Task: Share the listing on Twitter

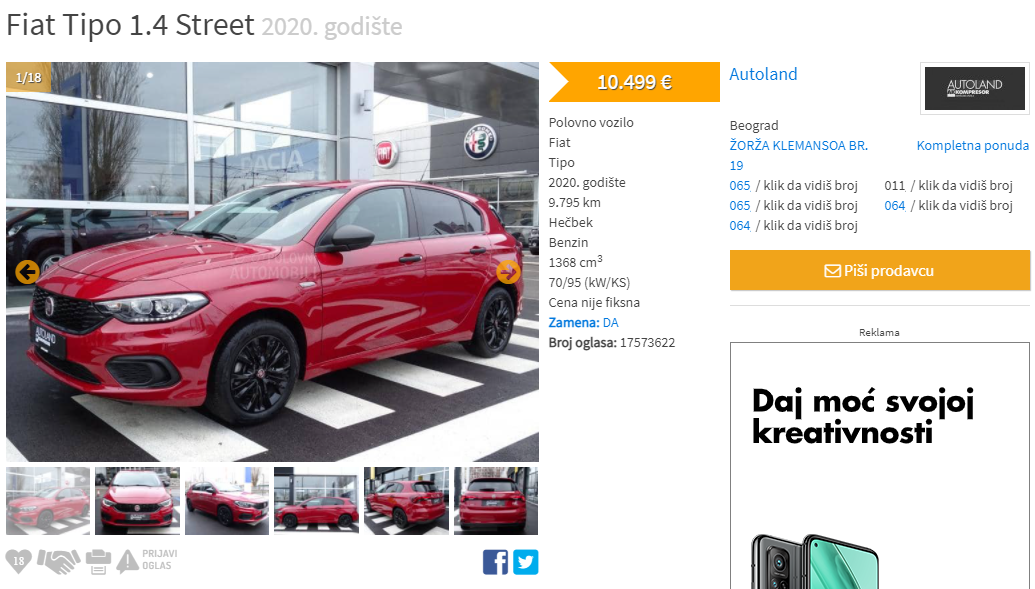Action: point(525,562)
